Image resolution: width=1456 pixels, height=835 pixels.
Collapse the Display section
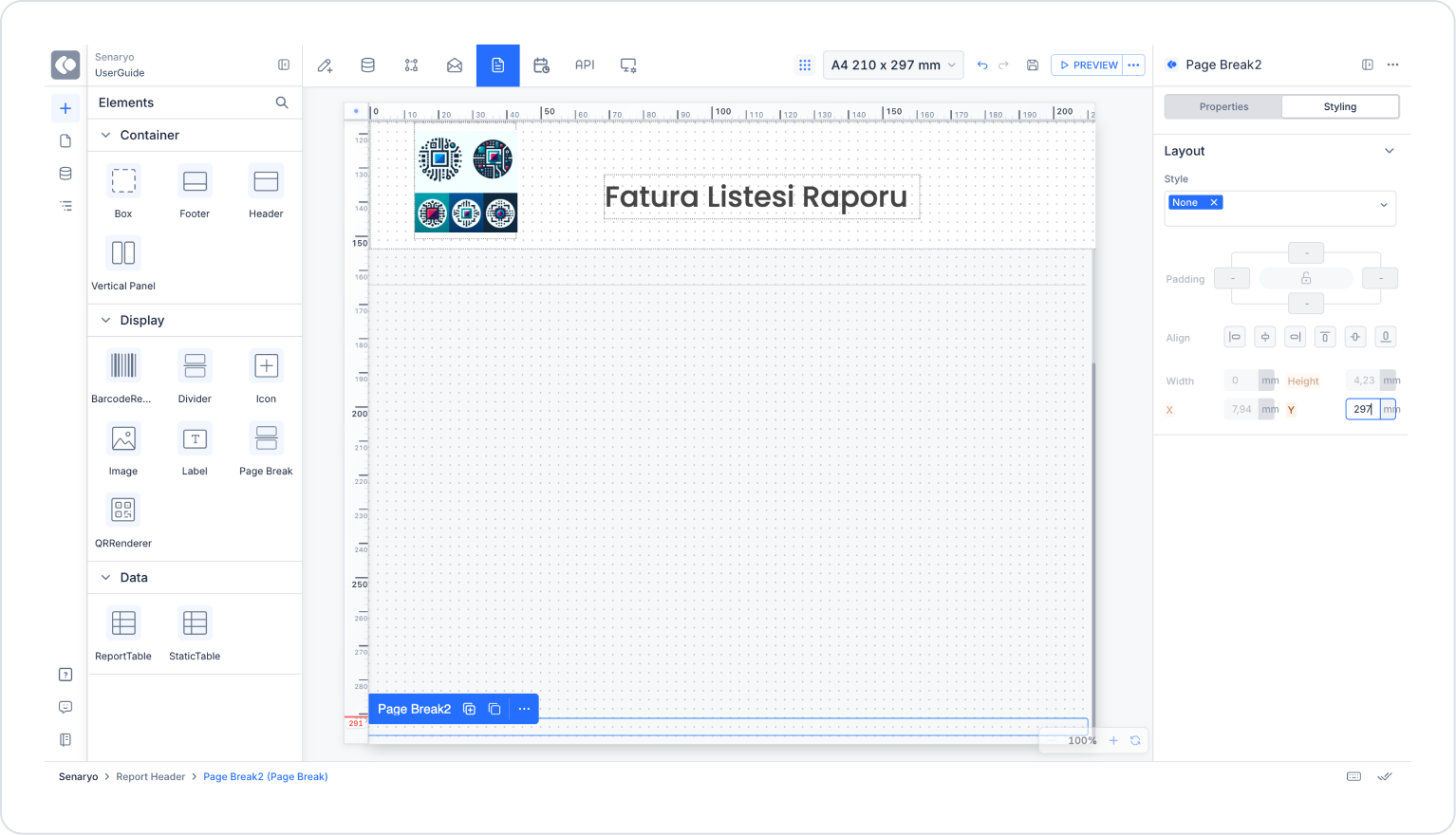[x=106, y=321]
